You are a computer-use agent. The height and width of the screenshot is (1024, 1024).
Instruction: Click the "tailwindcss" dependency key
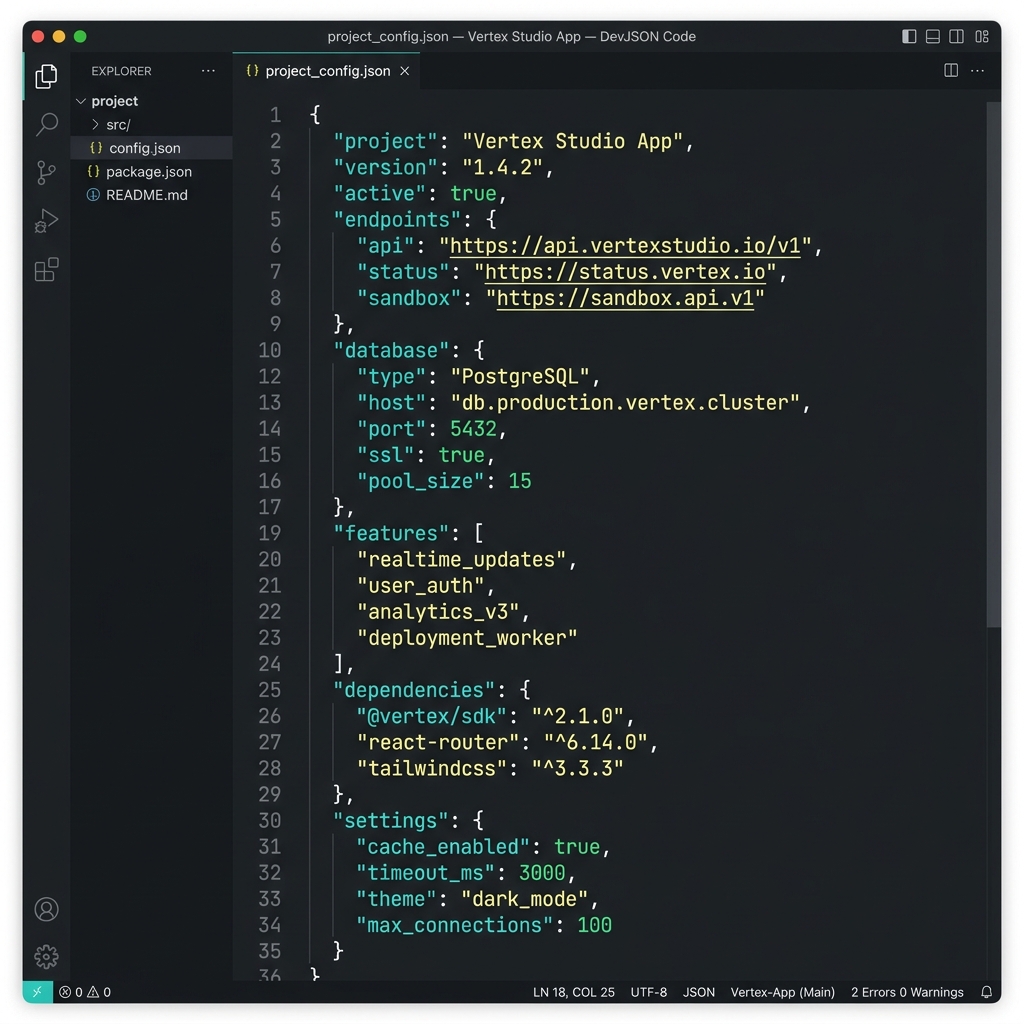point(432,768)
